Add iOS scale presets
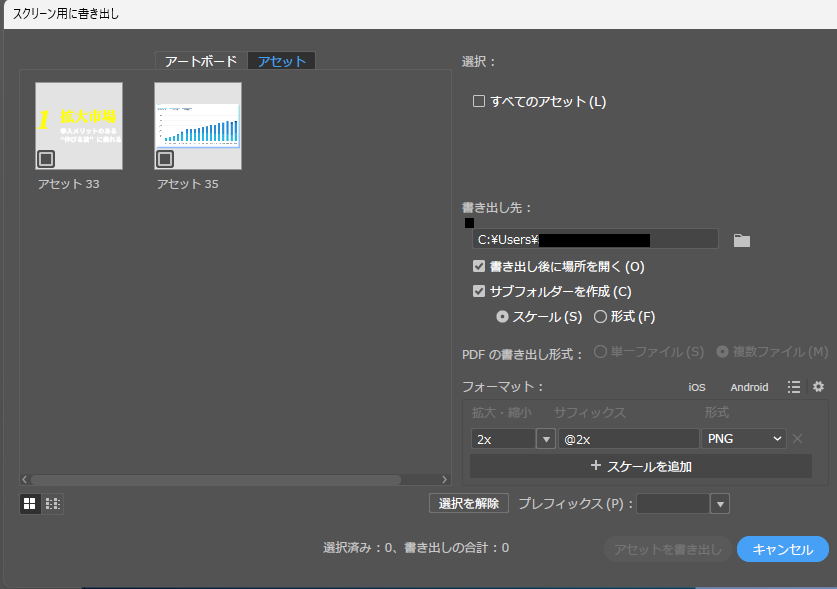The image size is (837, 589). [696, 387]
